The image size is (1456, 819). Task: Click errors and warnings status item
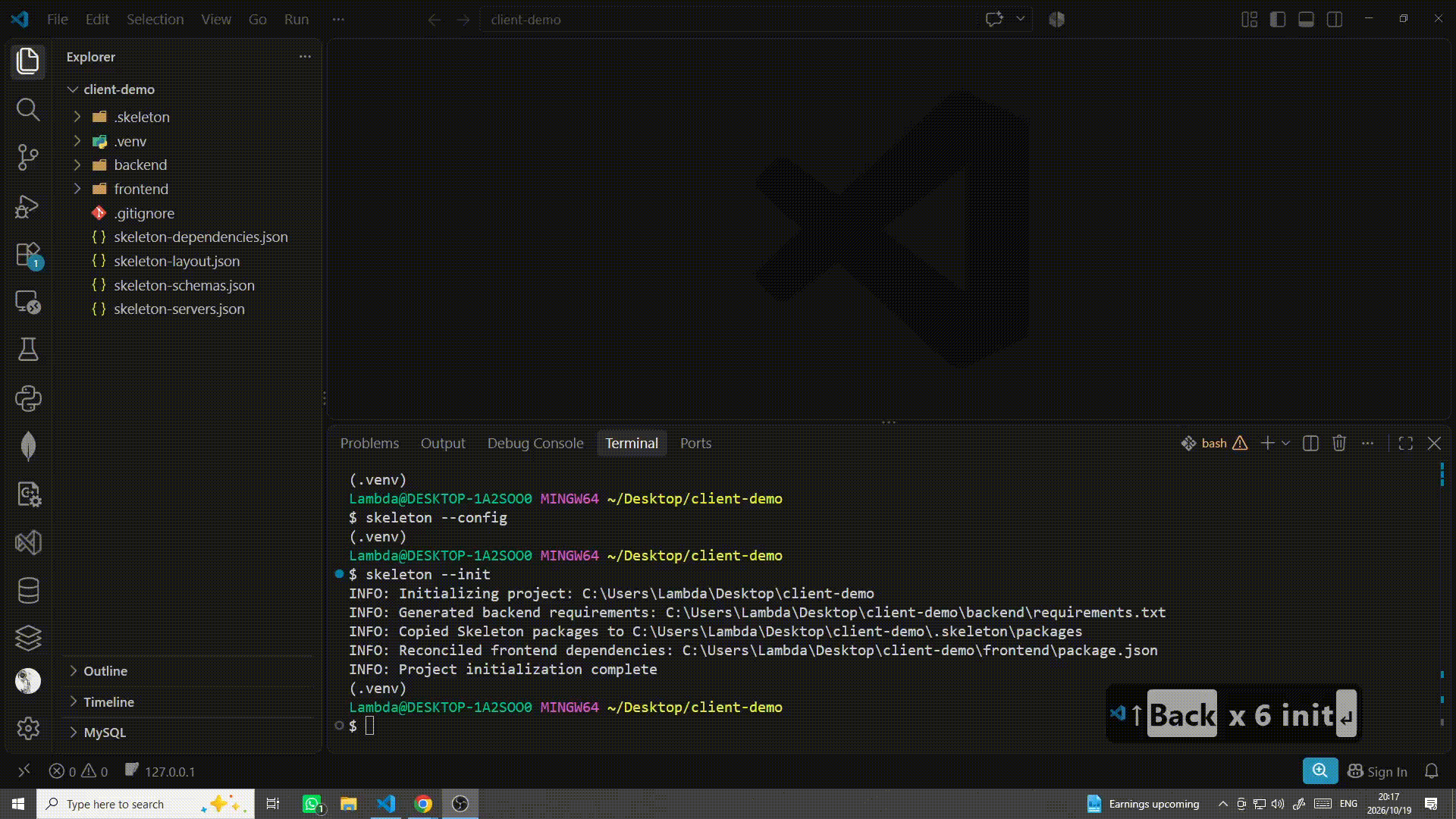[x=79, y=771]
